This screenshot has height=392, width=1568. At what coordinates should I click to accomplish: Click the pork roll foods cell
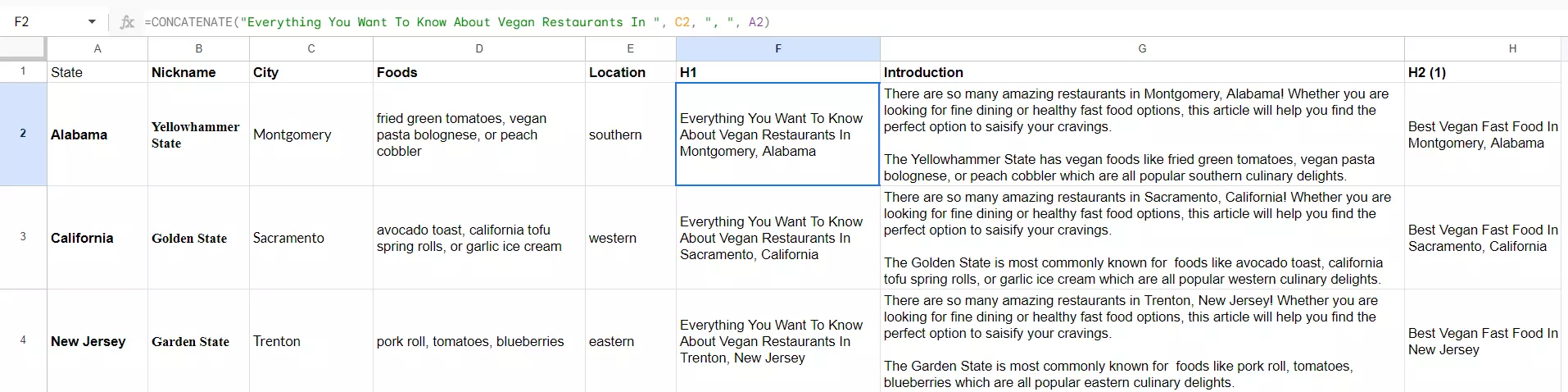(479, 341)
